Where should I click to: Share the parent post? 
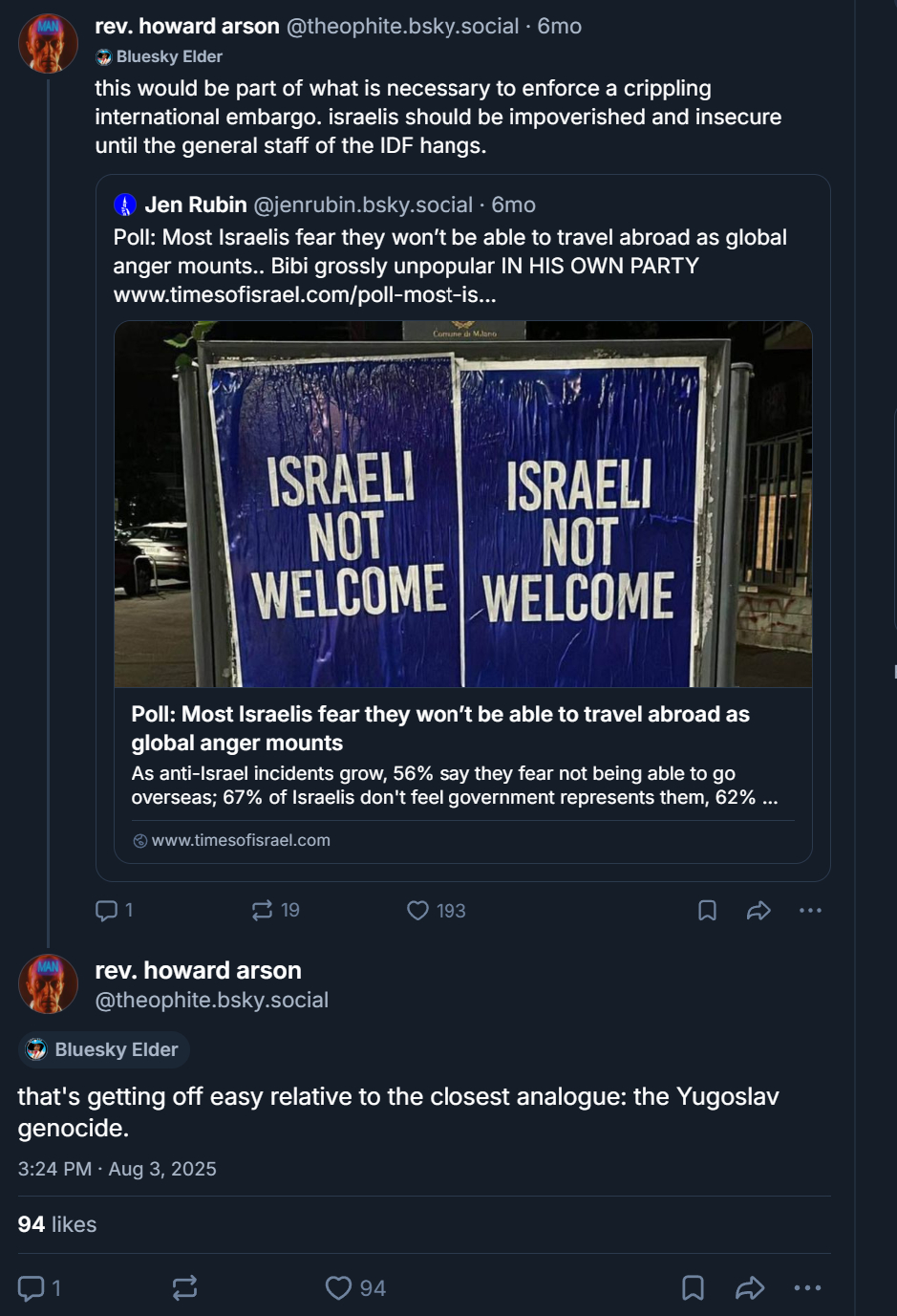tap(758, 911)
